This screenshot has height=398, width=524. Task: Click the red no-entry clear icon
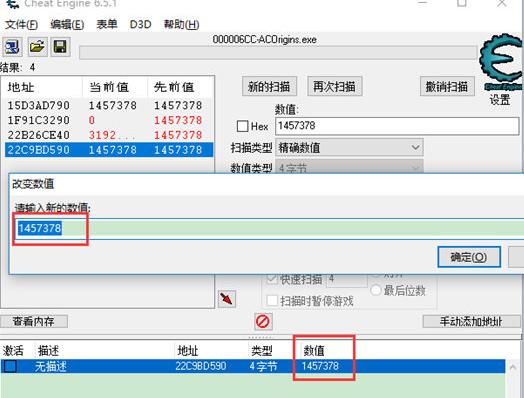(263, 321)
